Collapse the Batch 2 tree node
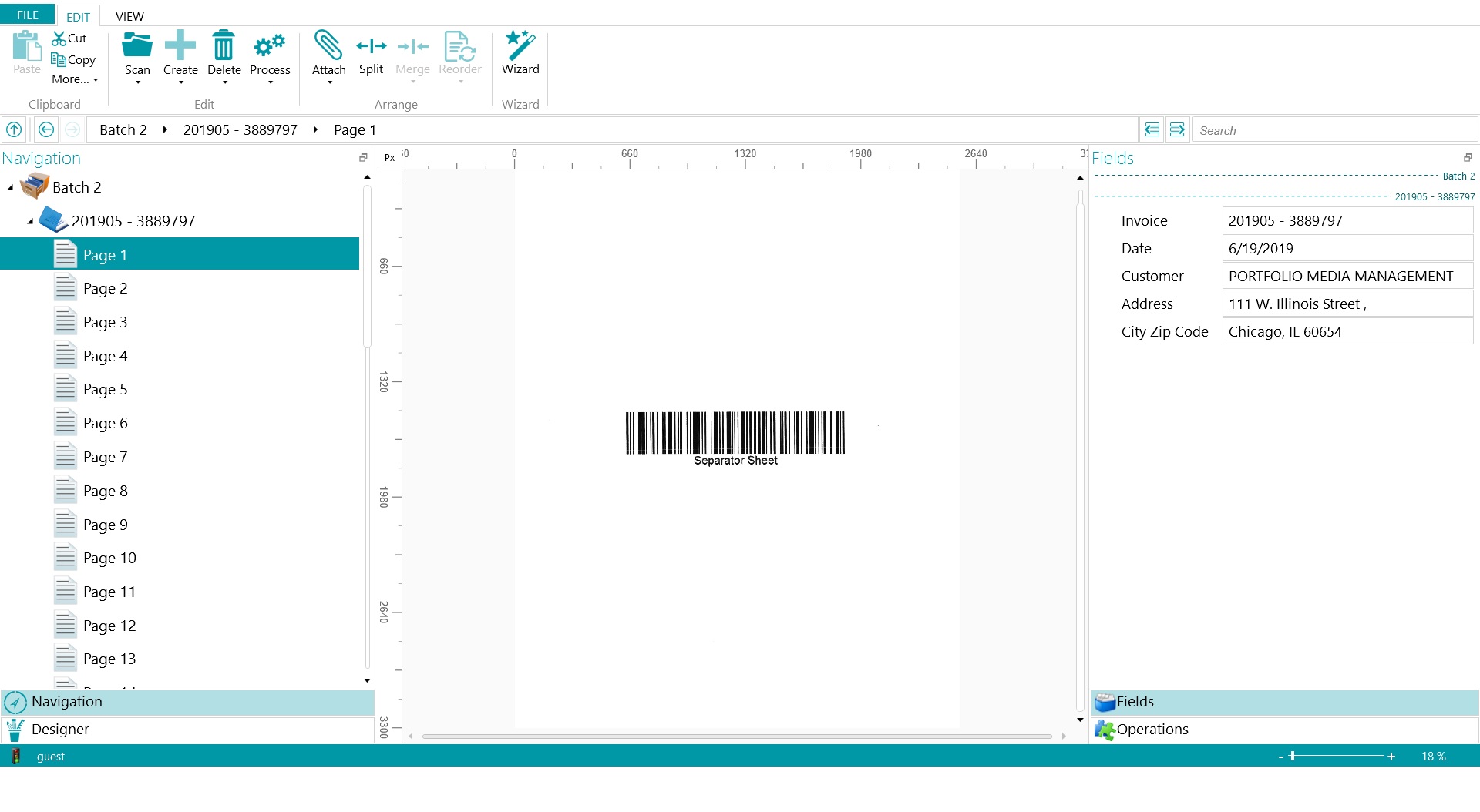This screenshot has width=1480, height=812. pyautogui.click(x=10, y=188)
